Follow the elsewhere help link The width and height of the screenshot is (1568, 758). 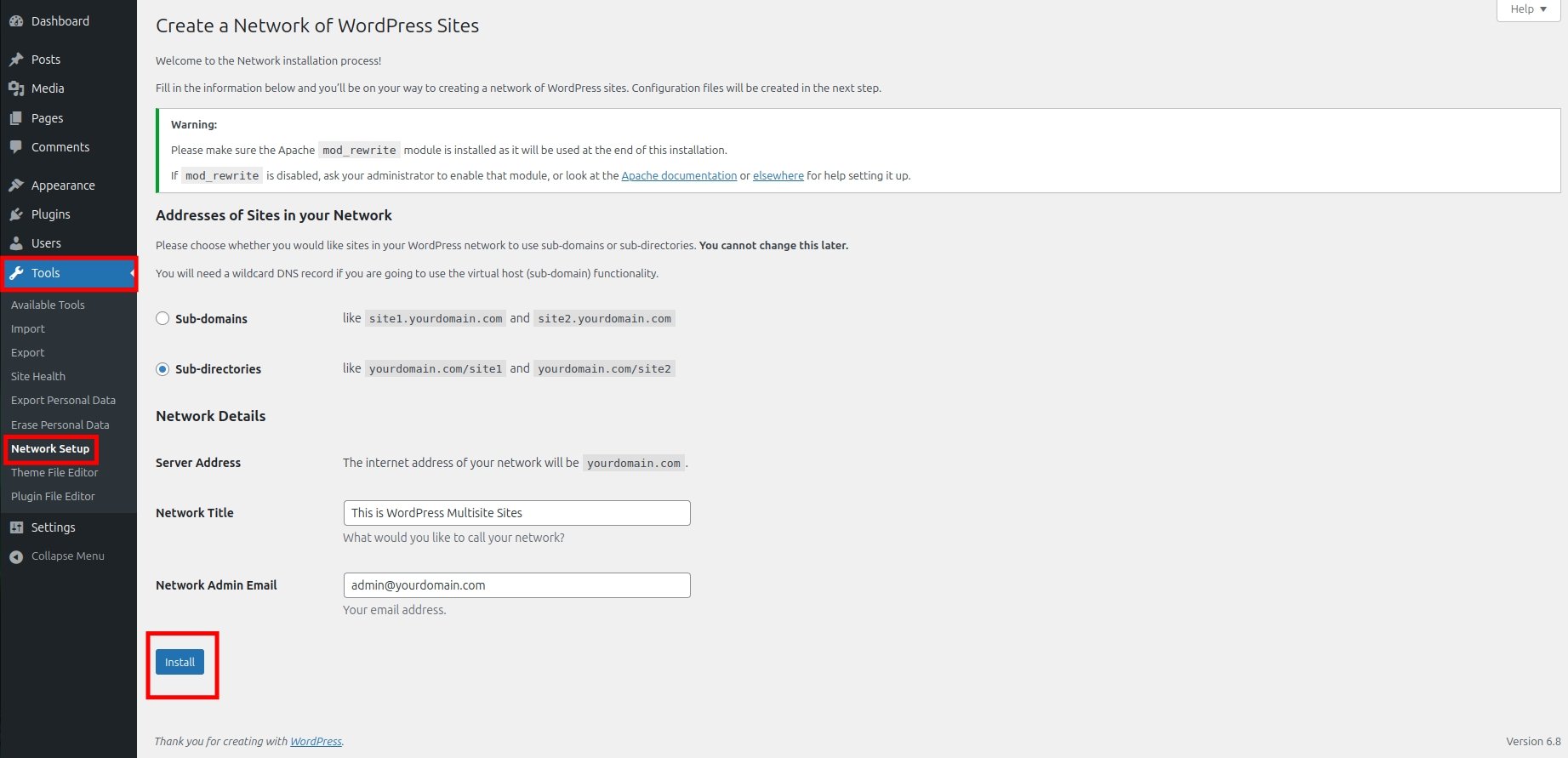778,175
